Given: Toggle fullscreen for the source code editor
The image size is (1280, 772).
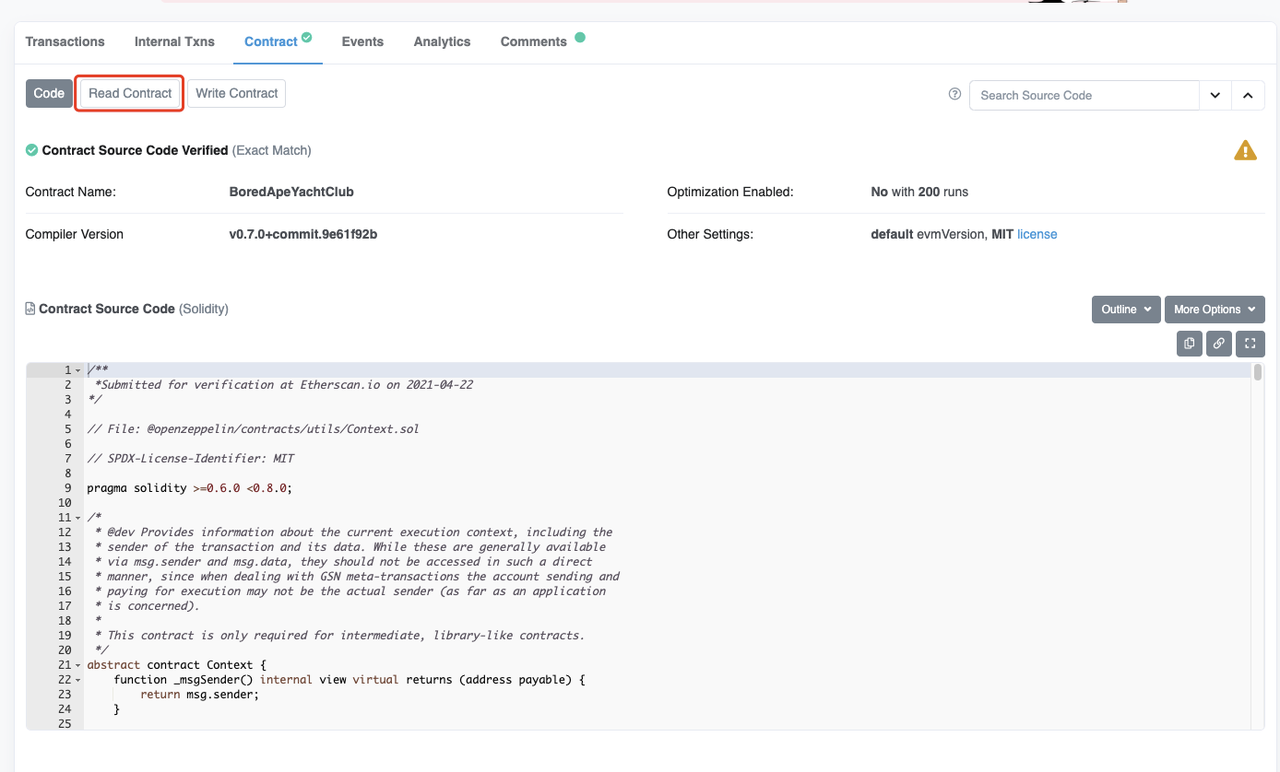Looking at the screenshot, I should click(x=1250, y=343).
